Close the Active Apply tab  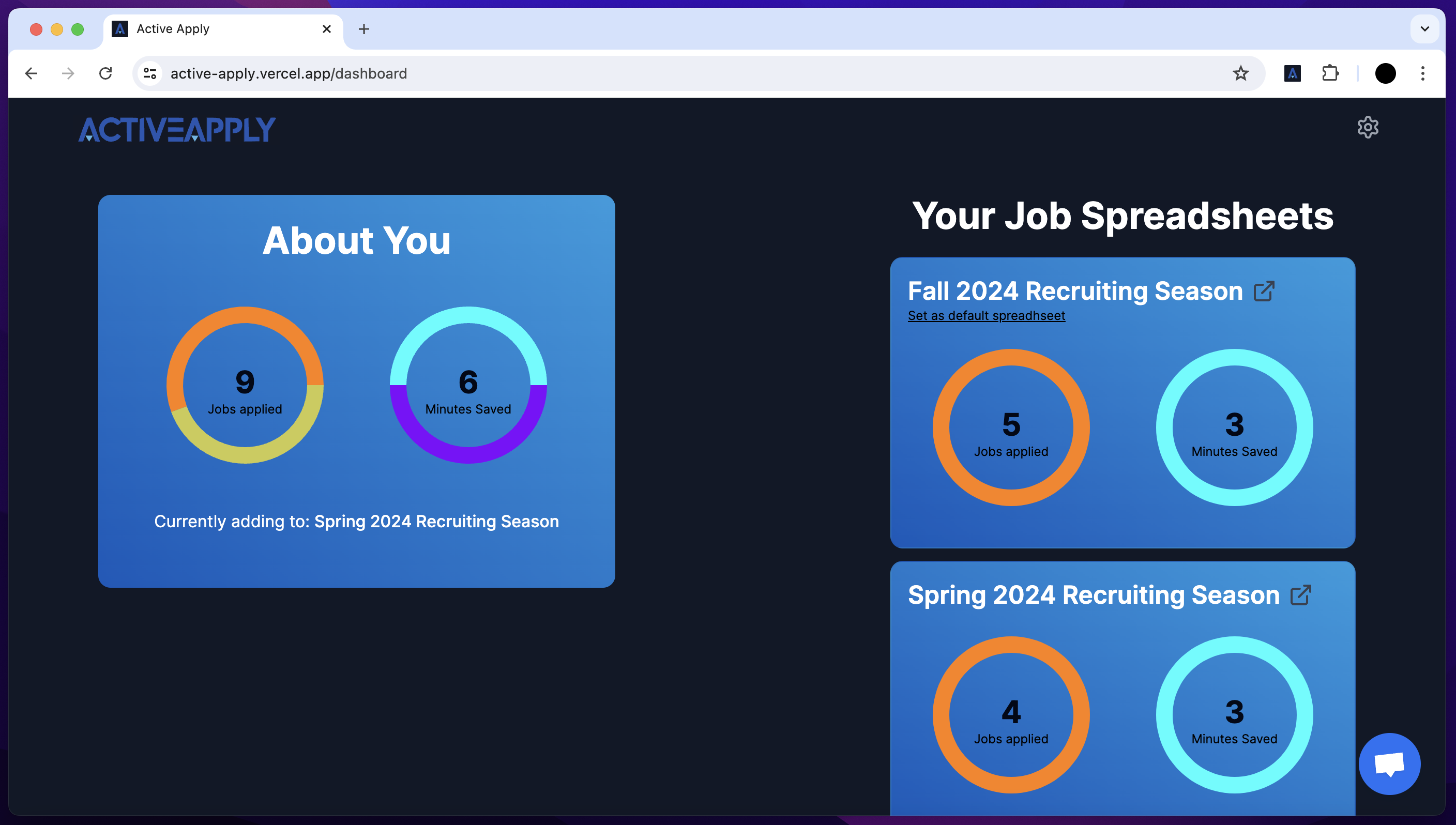(326, 29)
